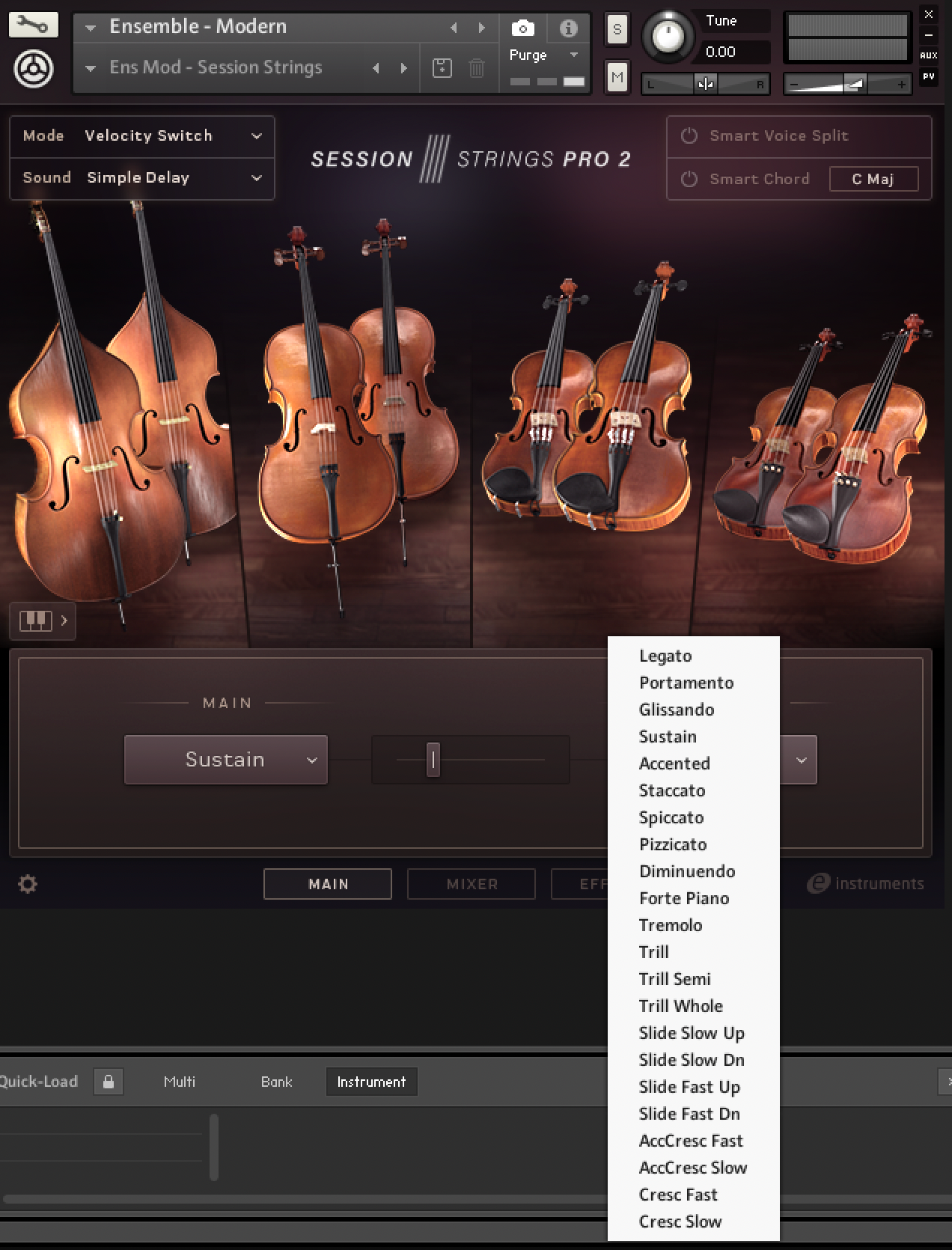Switch to the MAIN tab
Image resolution: width=952 pixels, height=1250 pixels.
(x=328, y=884)
